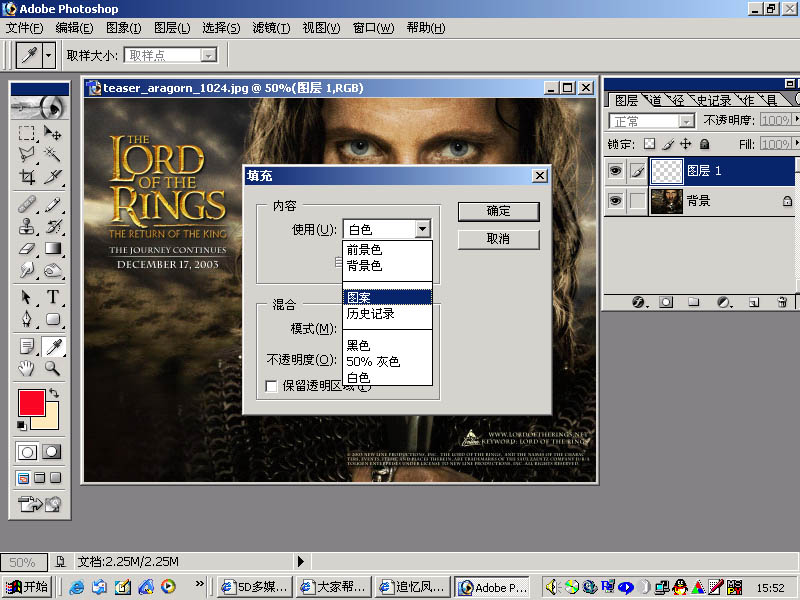Viewport: 800px width, 600px height.
Task: Select the Pen tool
Action: [x=27, y=319]
